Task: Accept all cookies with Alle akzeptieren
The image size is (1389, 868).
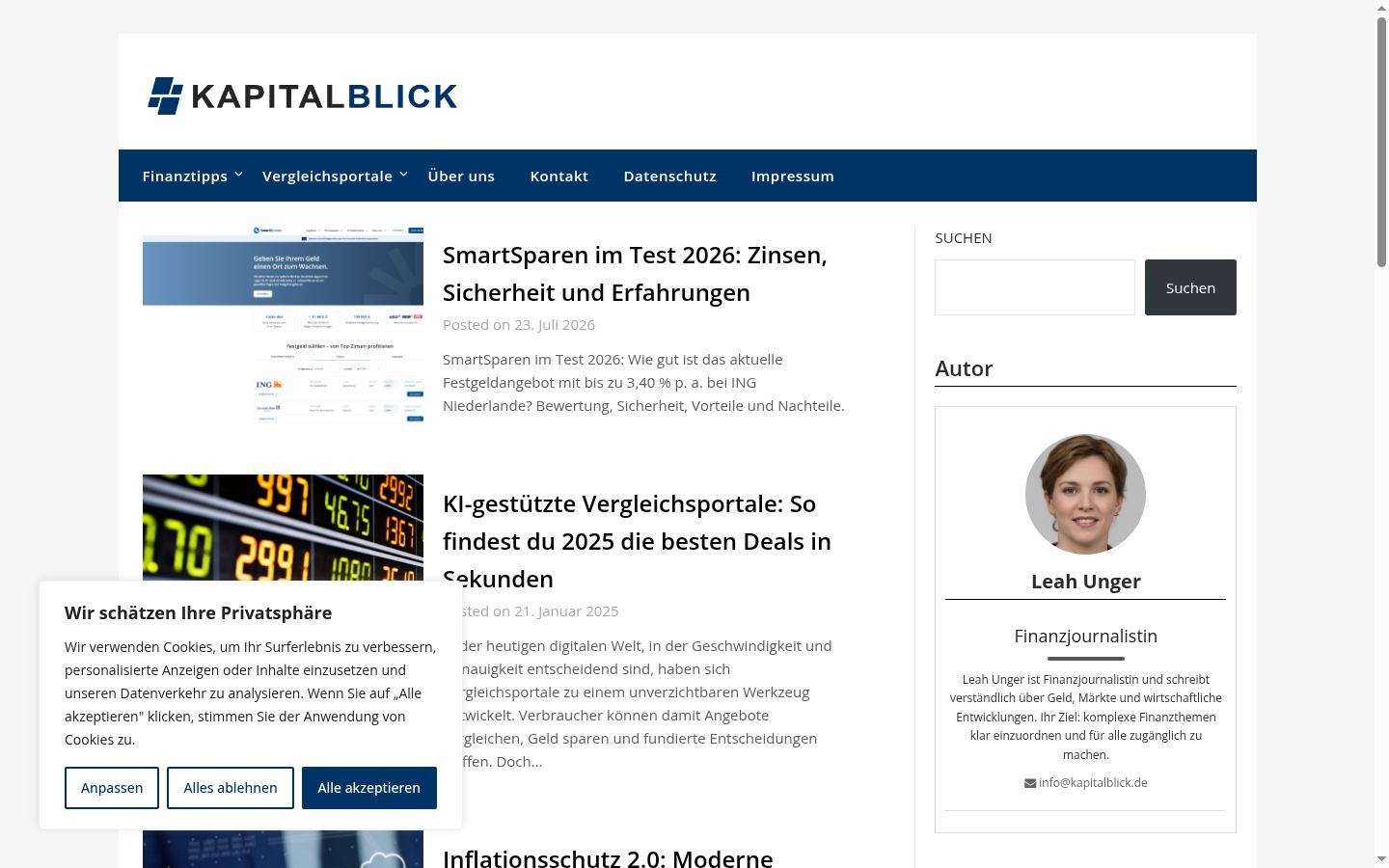Action: pos(369,788)
